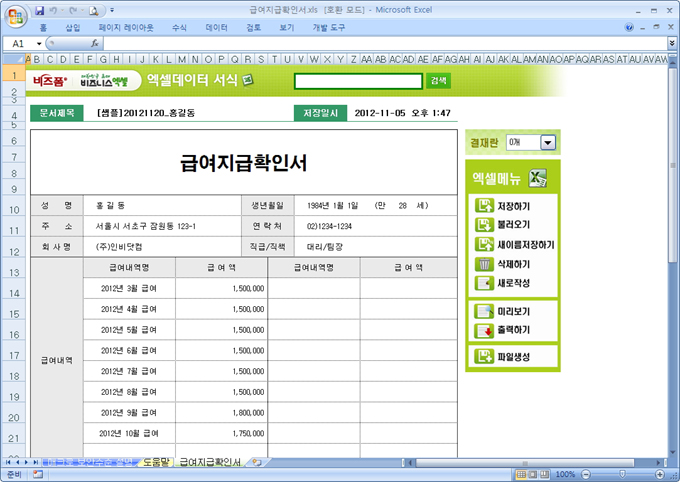Click the Redo icon in quick access toolbar
Viewport: 680px width, 482px height.
[x=73, y=10]
